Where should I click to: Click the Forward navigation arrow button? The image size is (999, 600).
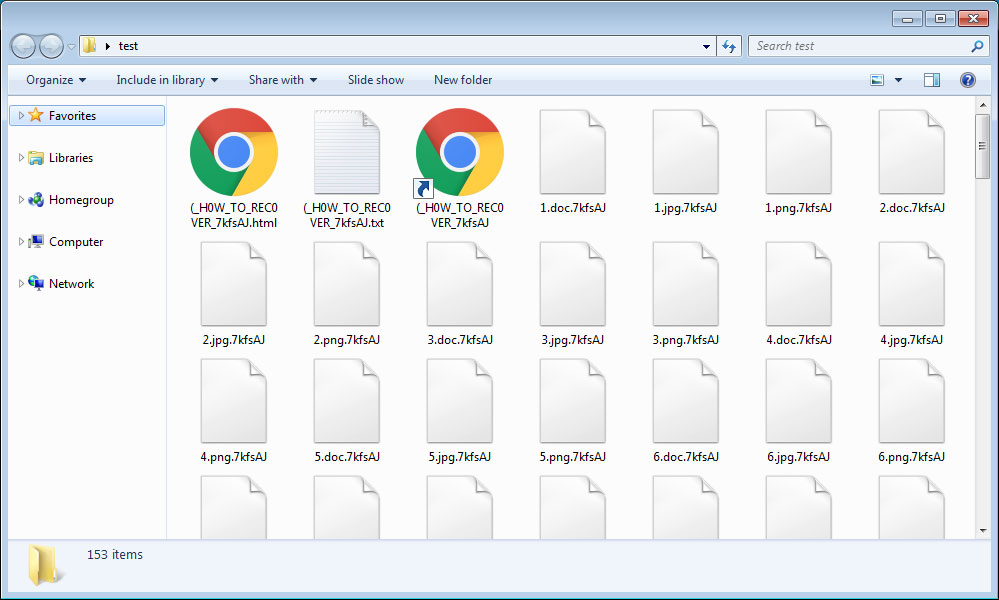tap(51, 46)
